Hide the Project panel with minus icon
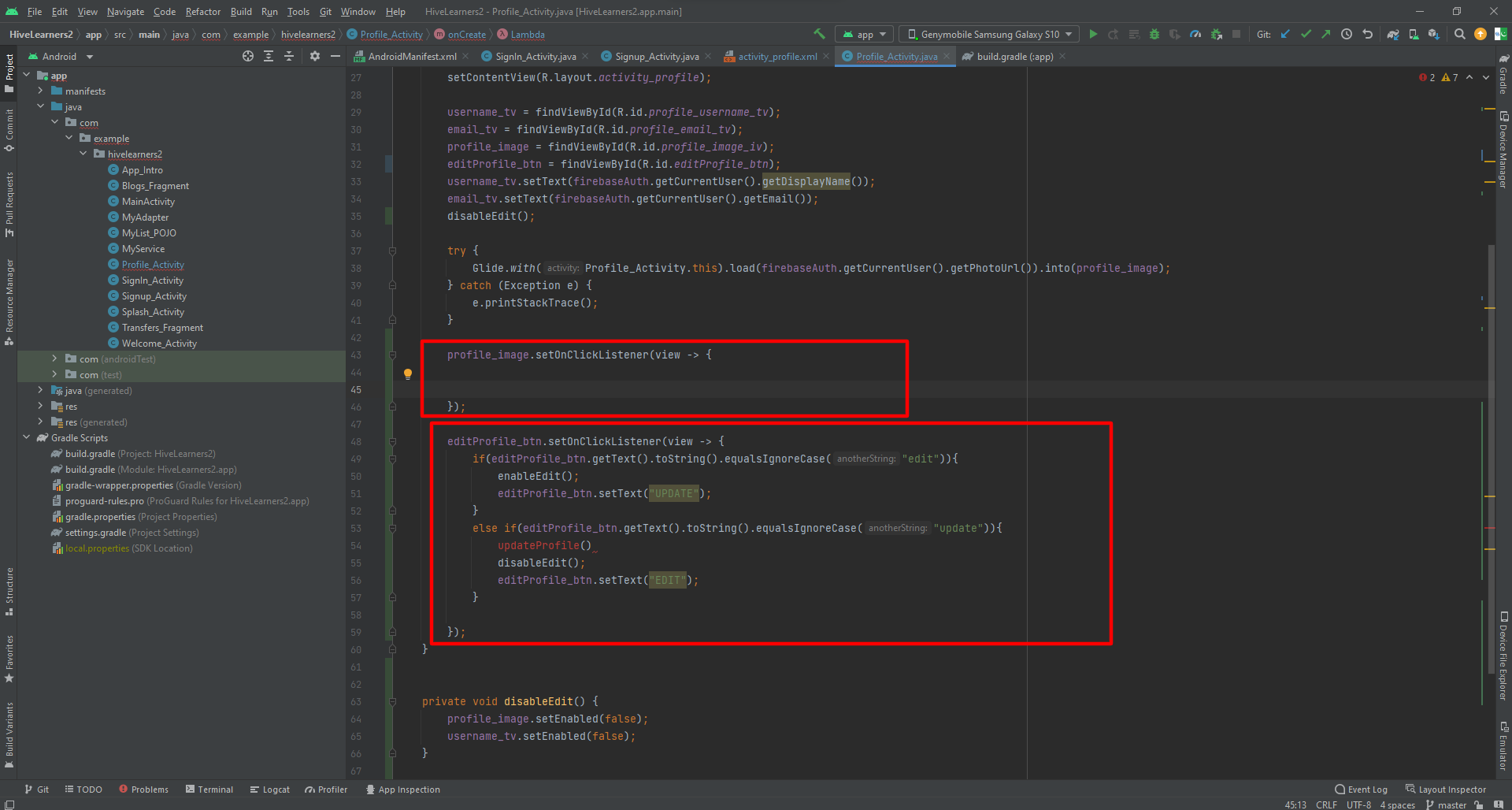The height and width of the screenshot is (810, 1512). [335, 56]
